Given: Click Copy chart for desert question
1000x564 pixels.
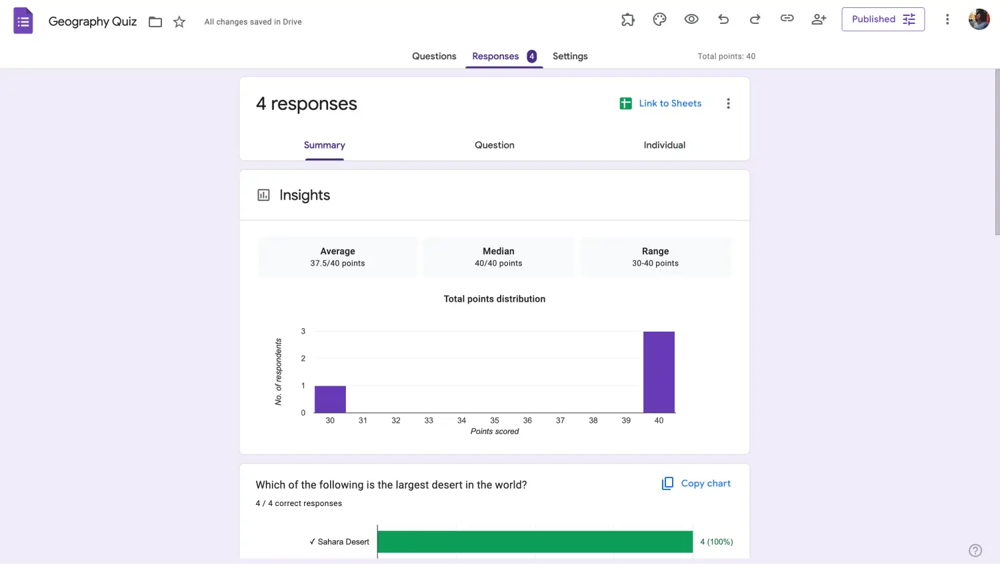Looking at the screenshot, I should click(x=696, y=484).
